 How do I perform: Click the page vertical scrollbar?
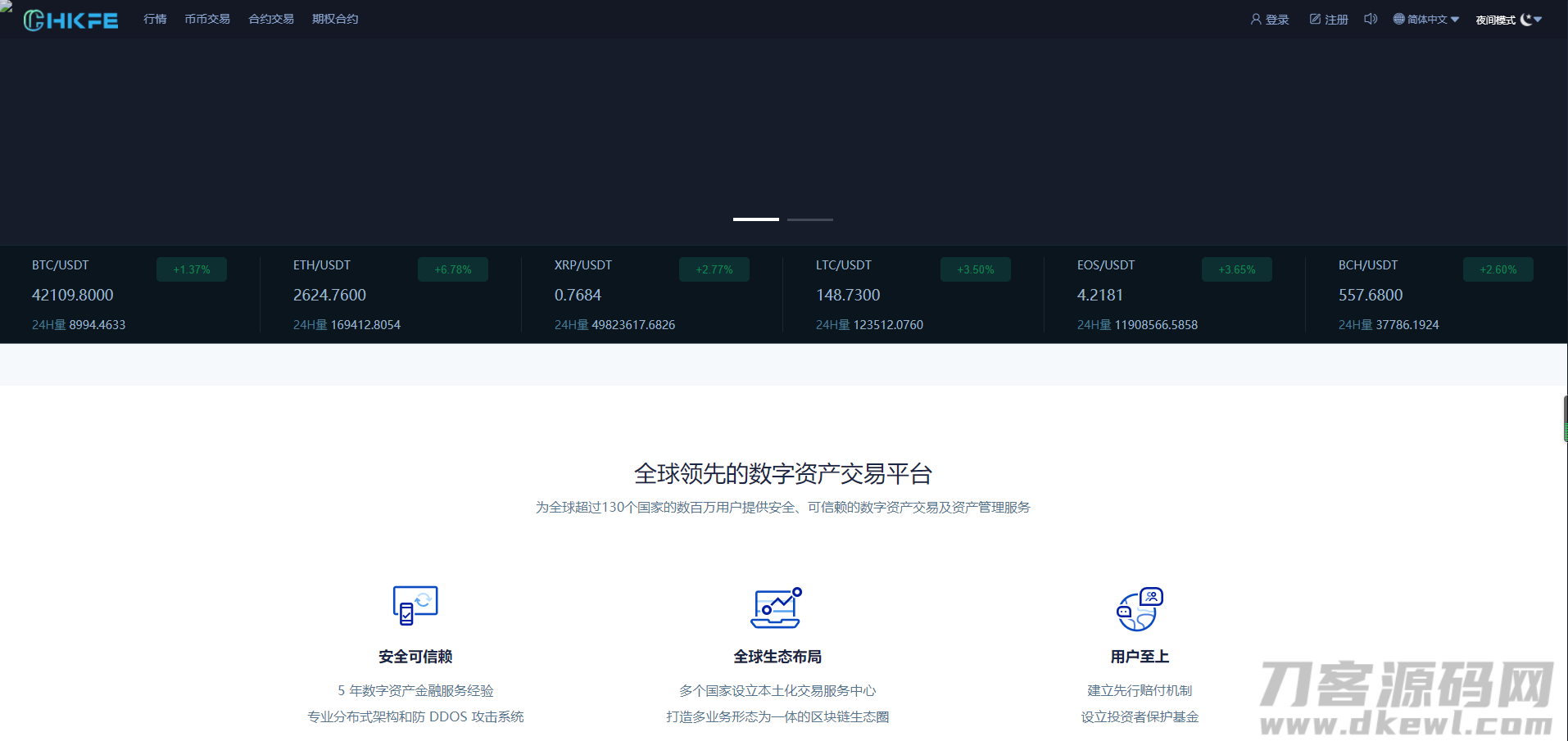[1565, 418]
